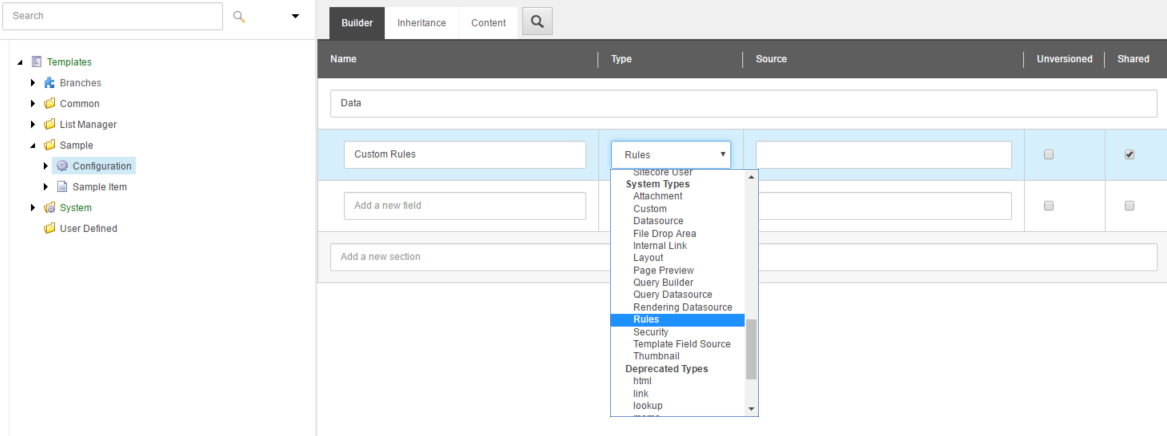
Task: Click the Common folder icon
Action: click(50, 103)
